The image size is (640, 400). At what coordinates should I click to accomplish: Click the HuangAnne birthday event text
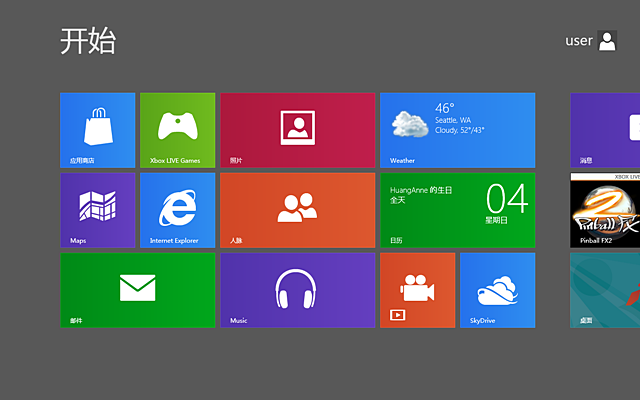click(421, 190)
